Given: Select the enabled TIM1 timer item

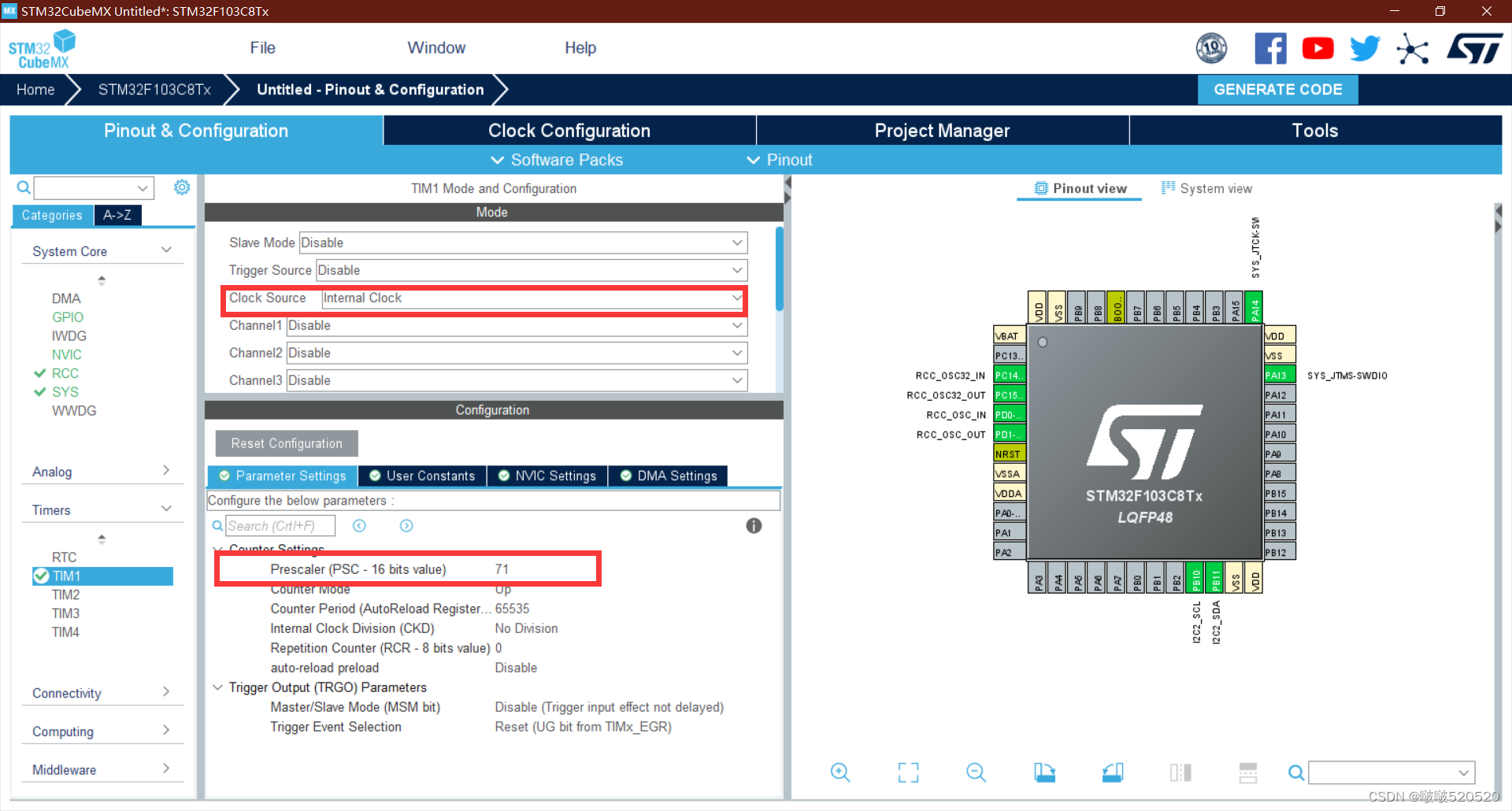Looking at the screenshot, I should click(x=102, y=576).
